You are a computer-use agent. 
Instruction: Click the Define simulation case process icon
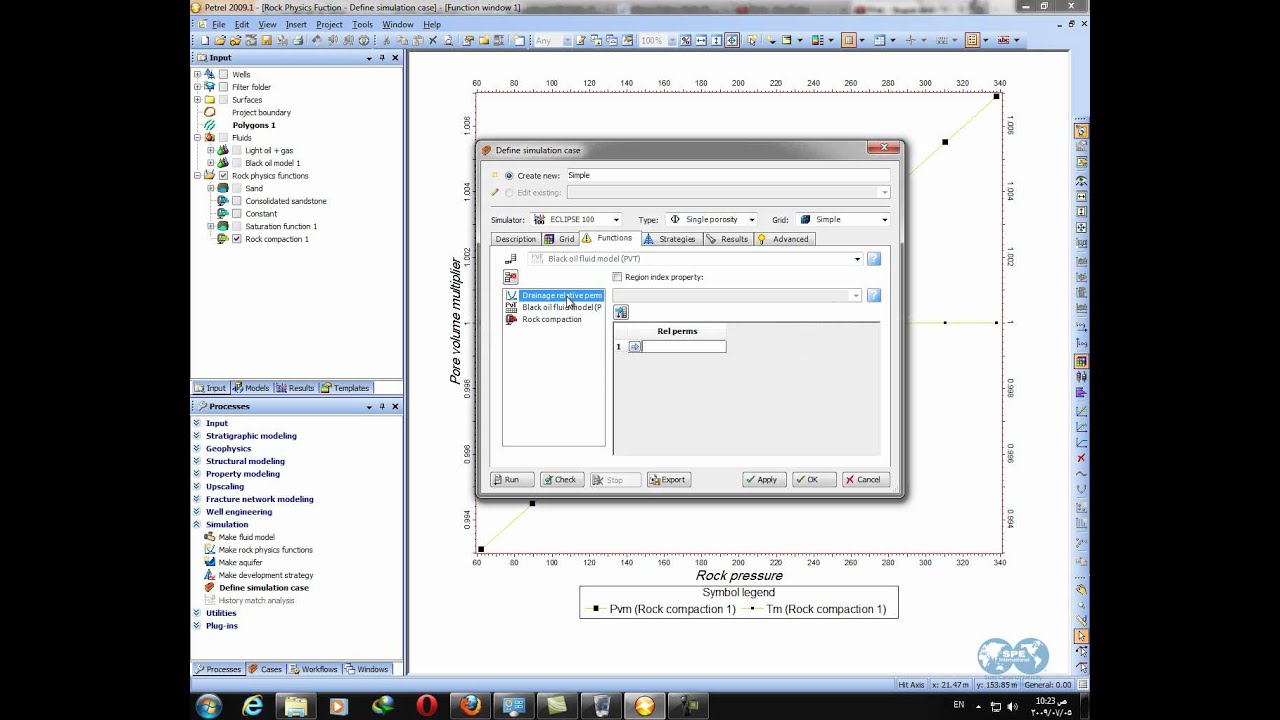click(x=210, y=588)
